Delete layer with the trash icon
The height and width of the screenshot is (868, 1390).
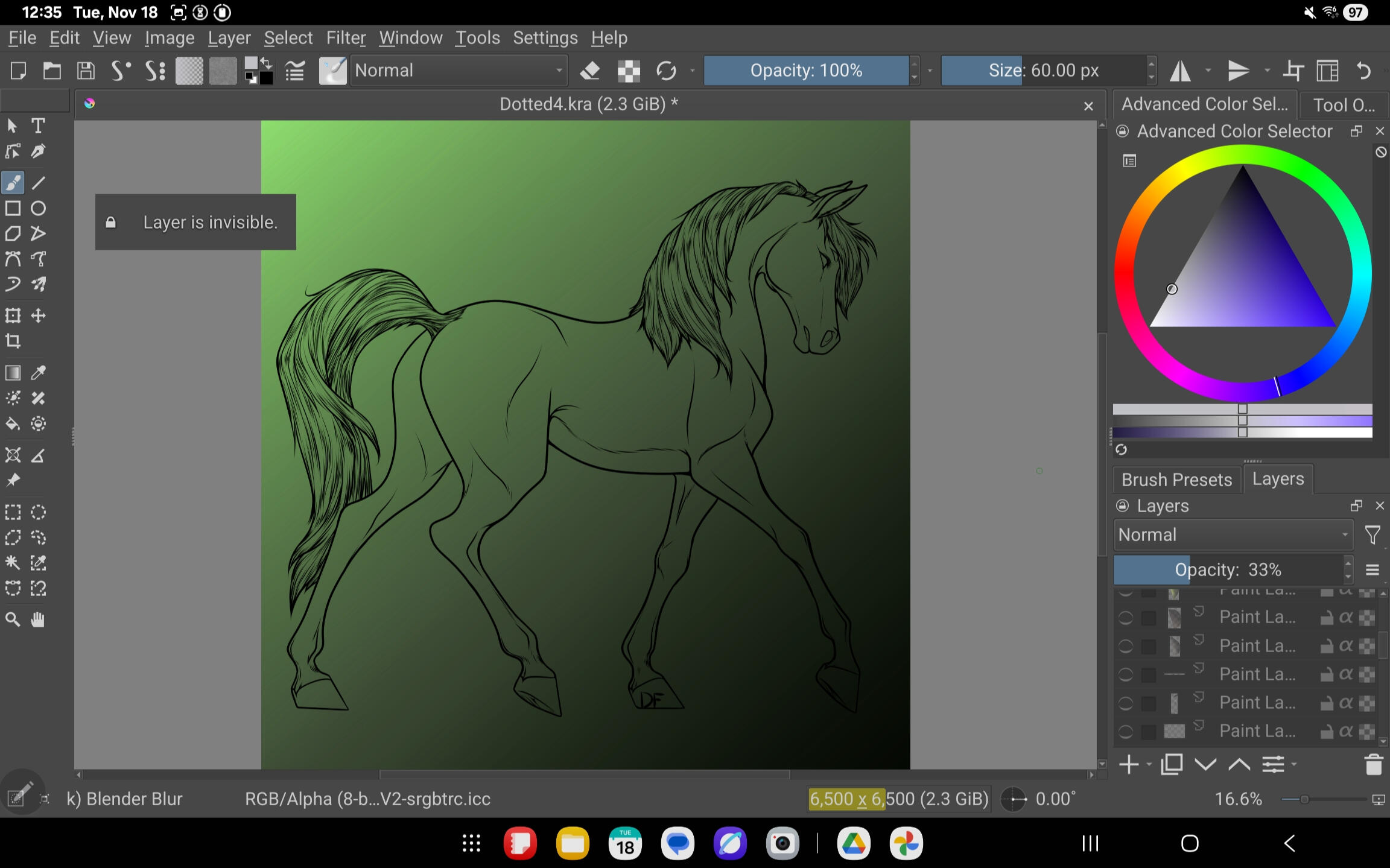[1373, 765]
